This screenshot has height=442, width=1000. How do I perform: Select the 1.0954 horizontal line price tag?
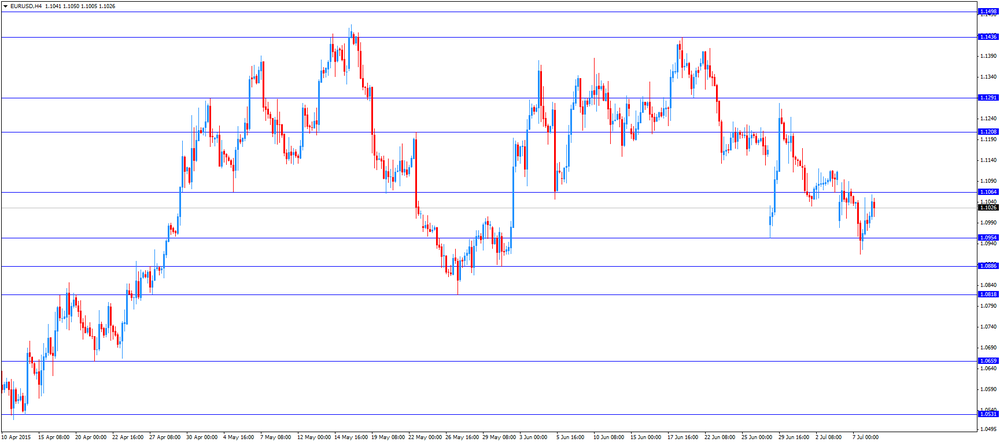[x=987, y=238]
